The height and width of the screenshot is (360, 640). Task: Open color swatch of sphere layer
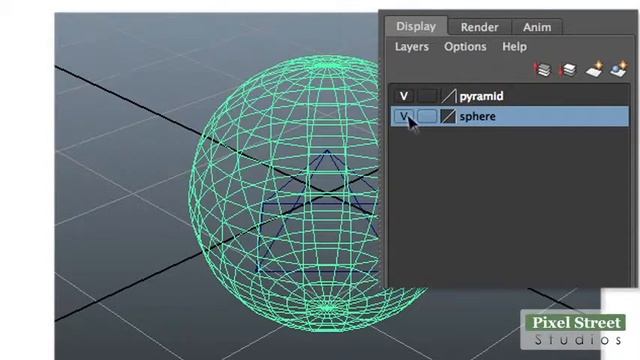[448, 116]
